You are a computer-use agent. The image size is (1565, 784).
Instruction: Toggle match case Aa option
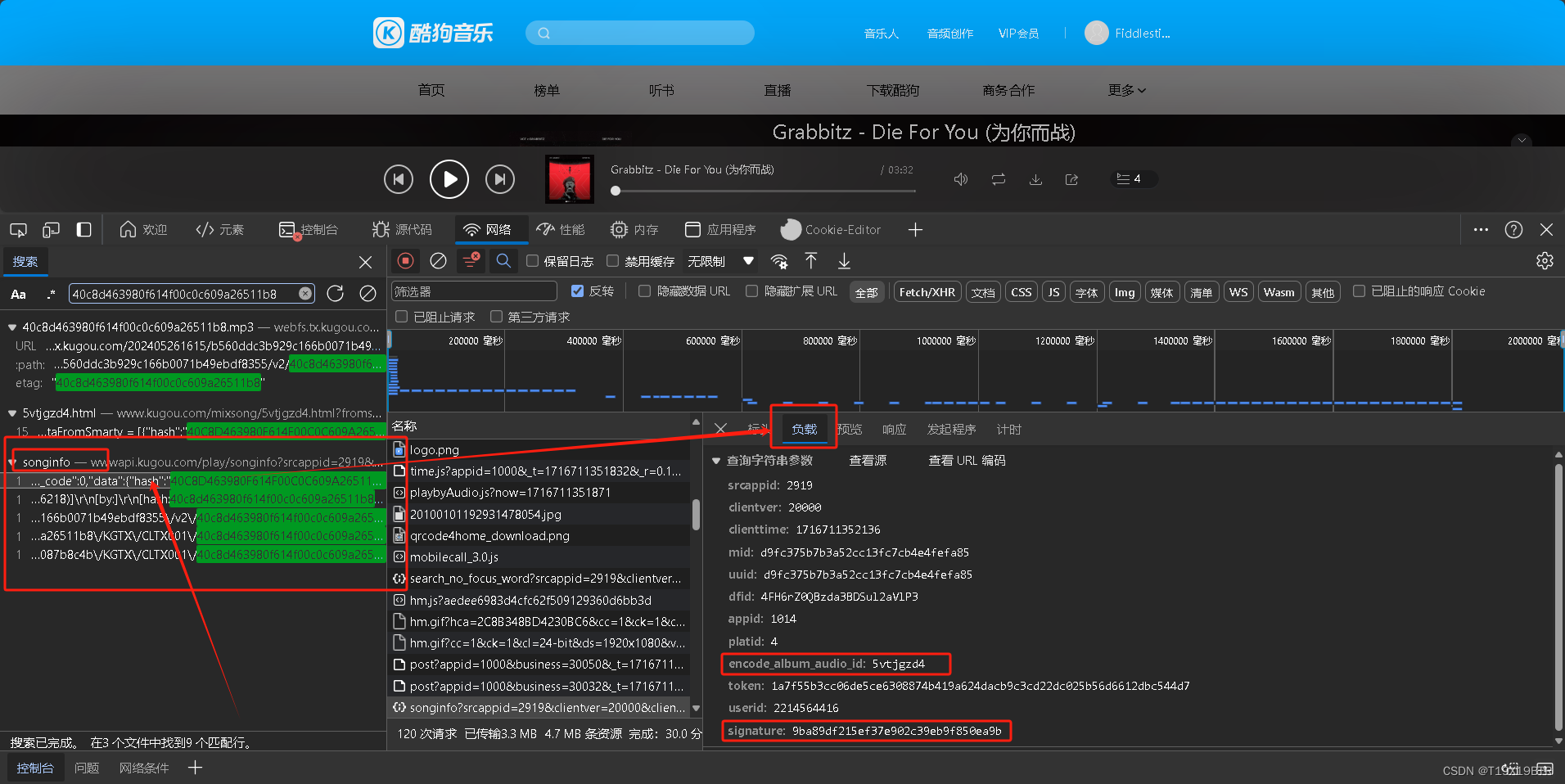(x=18, y=295)
